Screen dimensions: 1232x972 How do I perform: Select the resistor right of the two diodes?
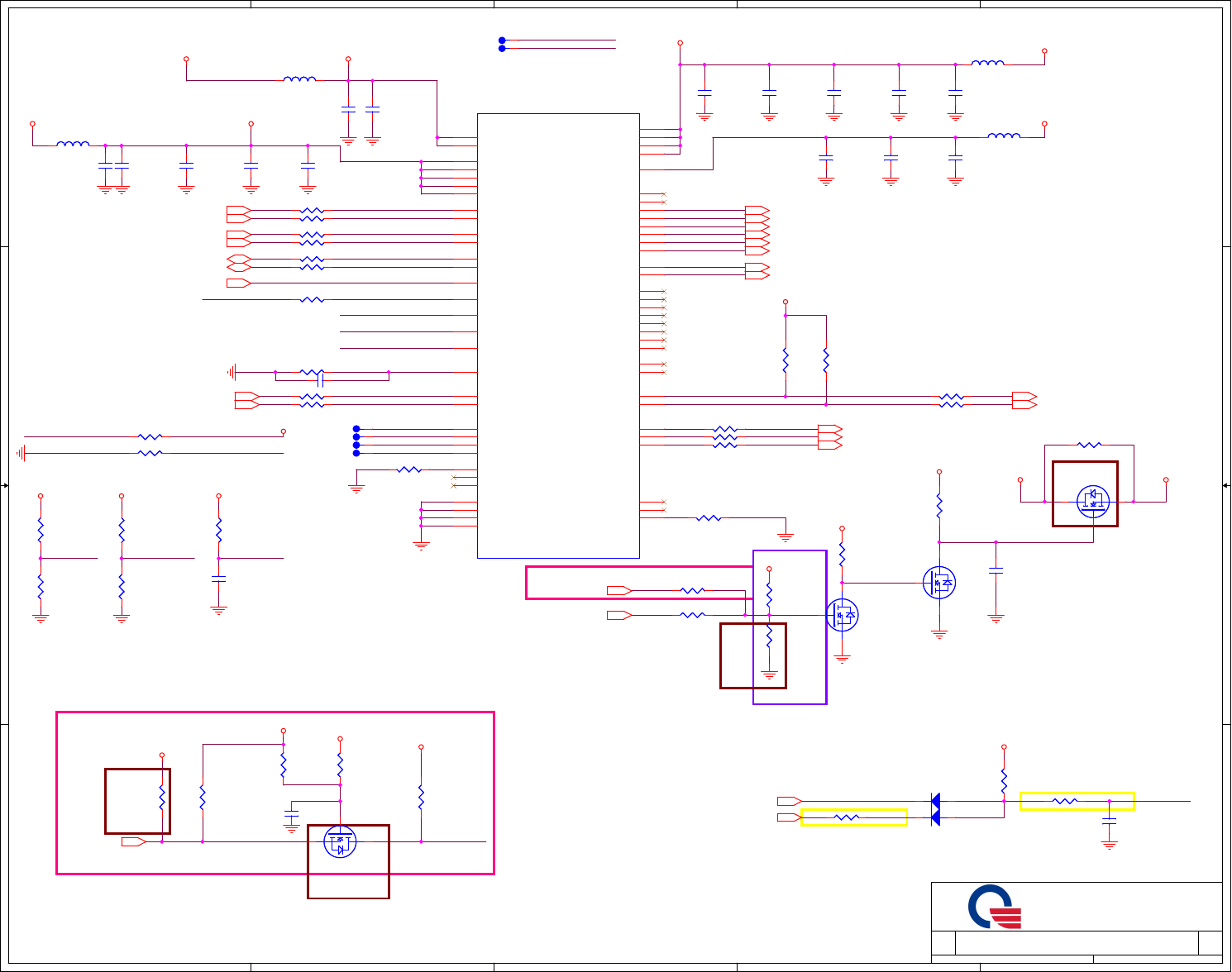coord(1065,801)
